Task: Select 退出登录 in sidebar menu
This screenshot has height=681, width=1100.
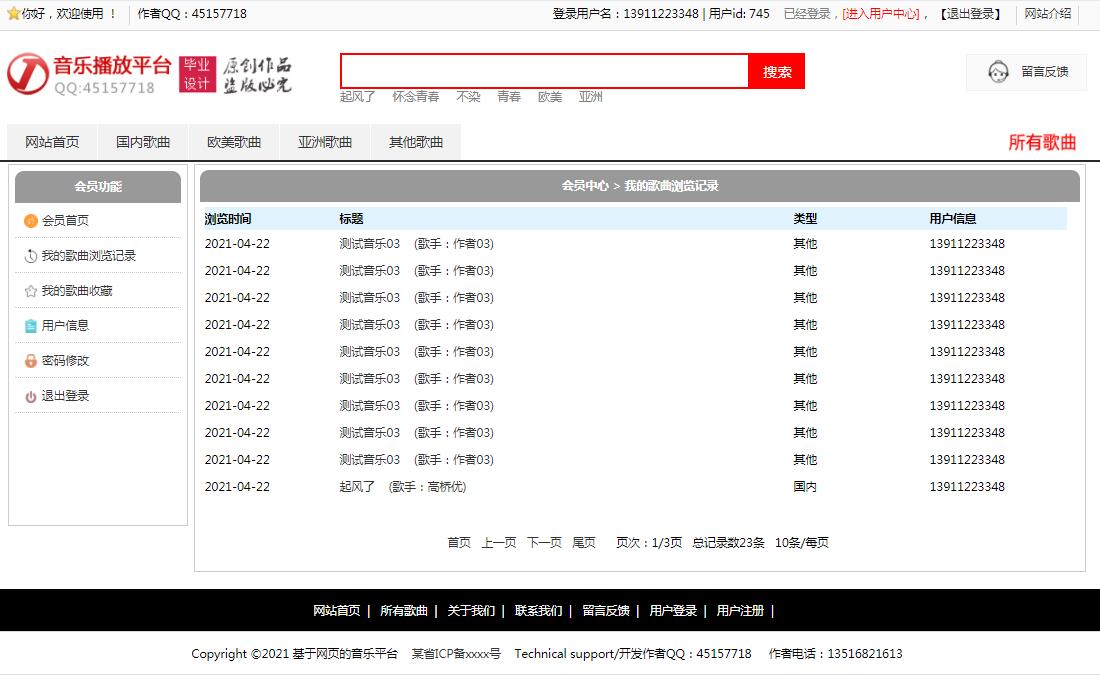Action: (65, 396)
